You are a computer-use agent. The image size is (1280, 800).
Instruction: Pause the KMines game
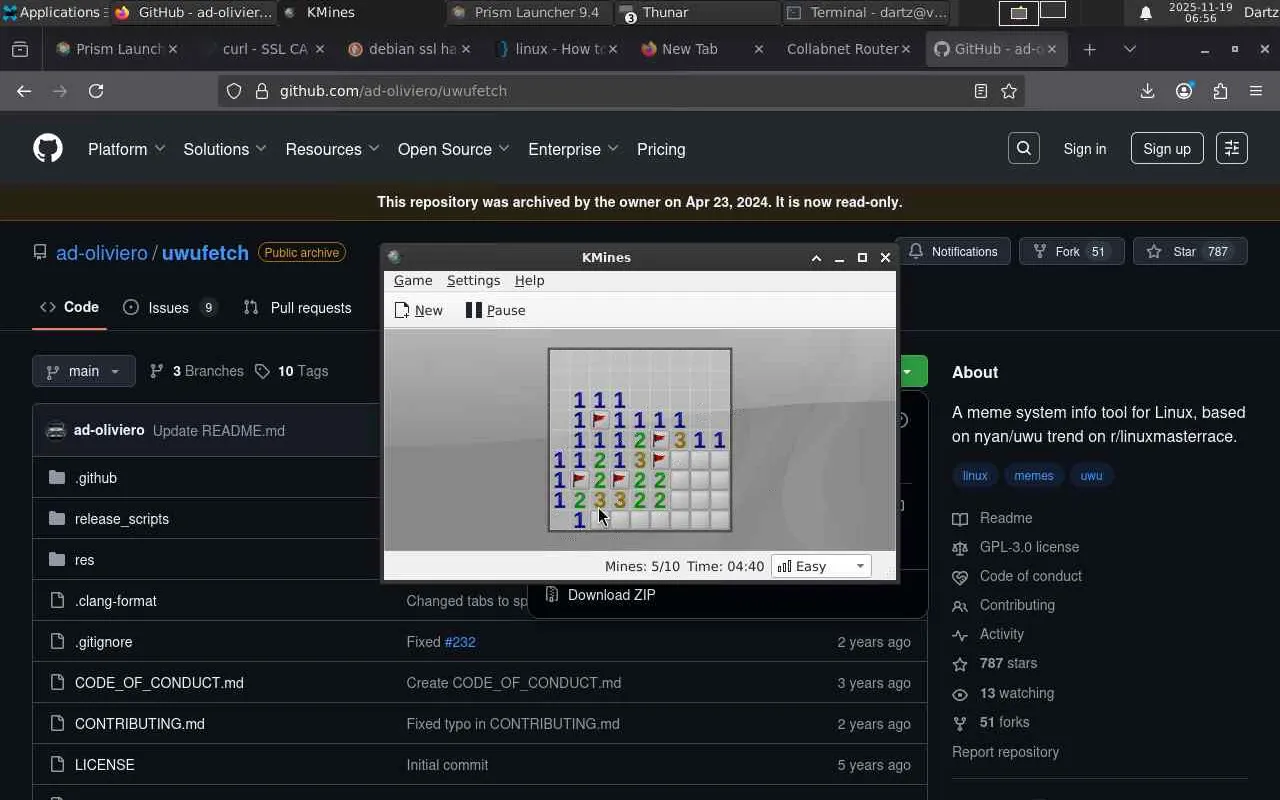pos(496,310)
